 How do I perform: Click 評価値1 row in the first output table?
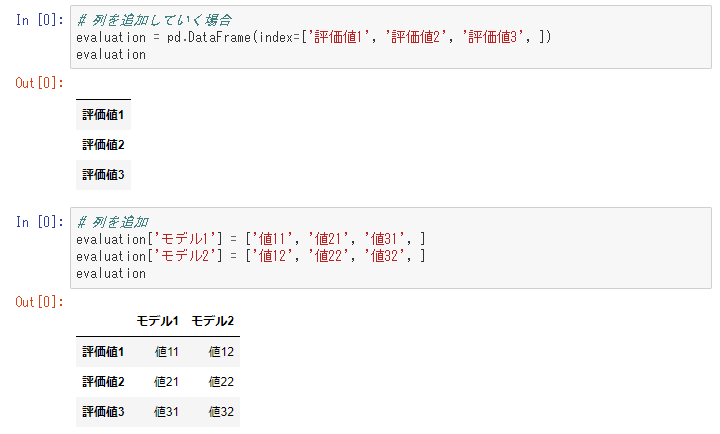(x=103, y=115)
